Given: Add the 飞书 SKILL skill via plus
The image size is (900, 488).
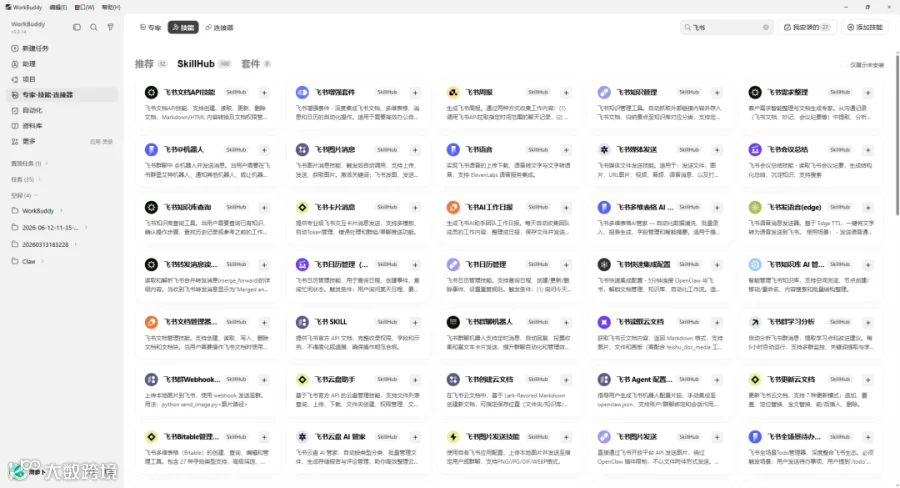Looking at the screenshot, I should (x=415, y=322).
